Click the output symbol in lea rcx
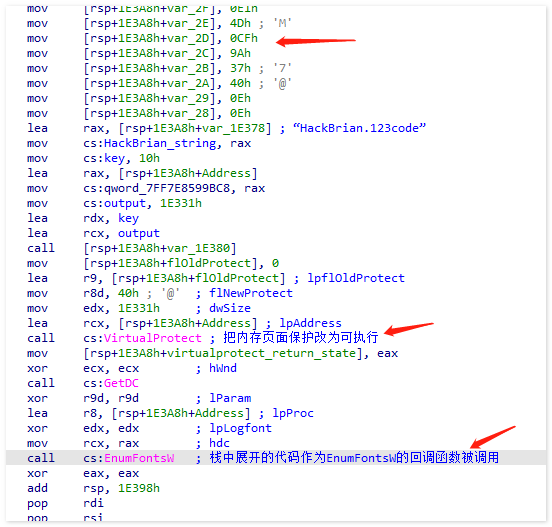 coord(138,233)
